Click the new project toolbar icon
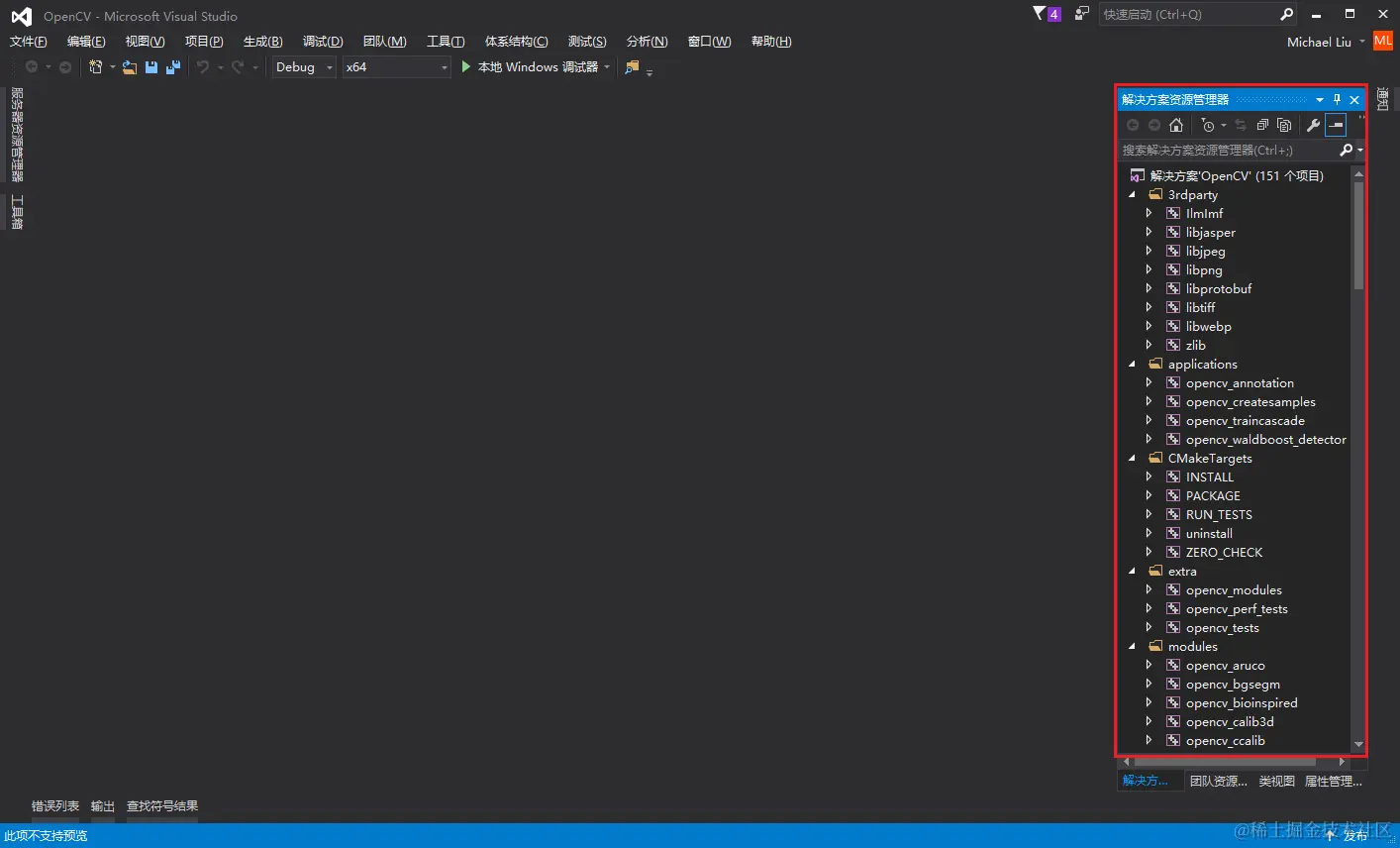 click(95, 67)
